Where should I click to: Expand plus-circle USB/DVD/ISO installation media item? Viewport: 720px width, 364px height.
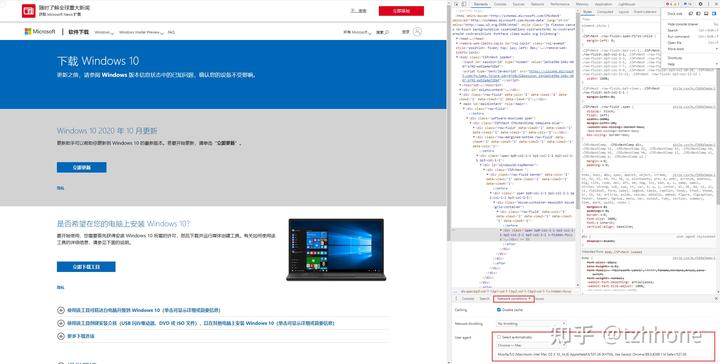[x=61, y=323]
